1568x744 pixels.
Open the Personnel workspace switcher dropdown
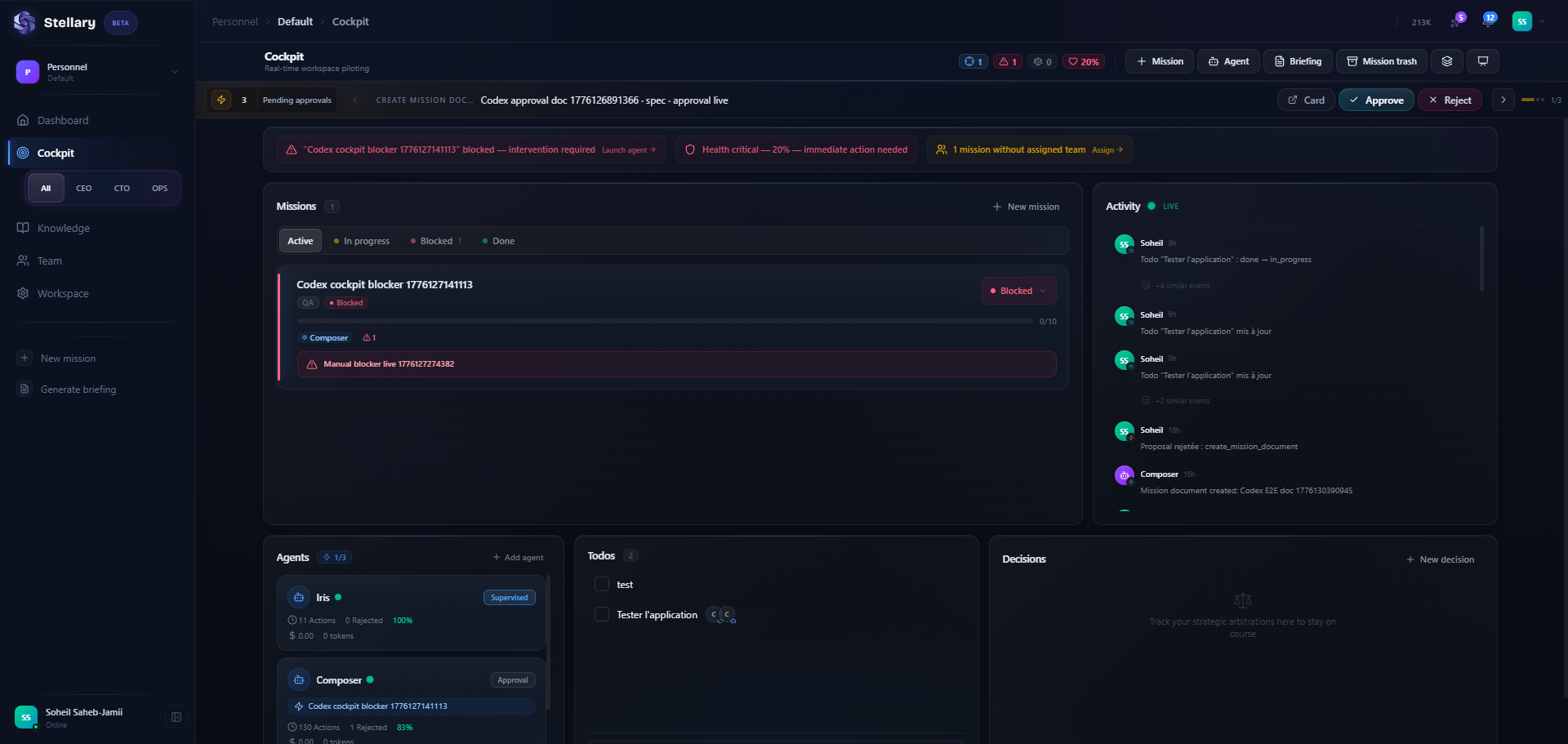click(98, 72)
